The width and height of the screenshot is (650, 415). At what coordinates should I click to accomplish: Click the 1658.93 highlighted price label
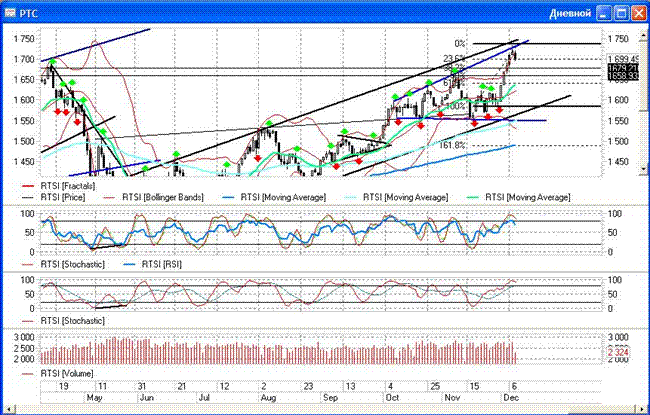pyautogui.click(x=624, y=75)
